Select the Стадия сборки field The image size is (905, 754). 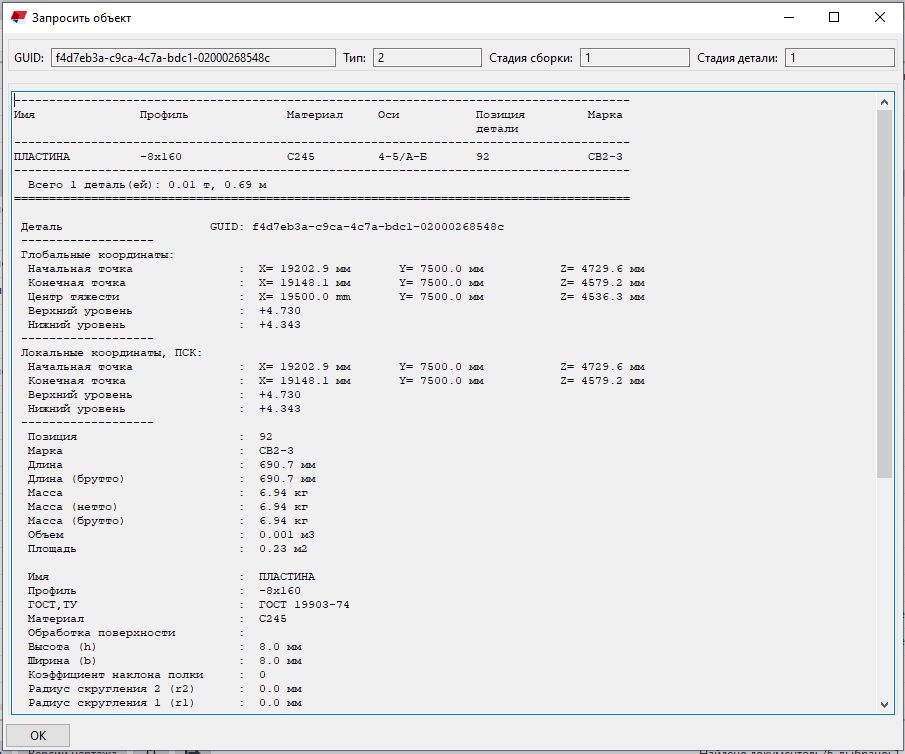click(x=632, y=58)
